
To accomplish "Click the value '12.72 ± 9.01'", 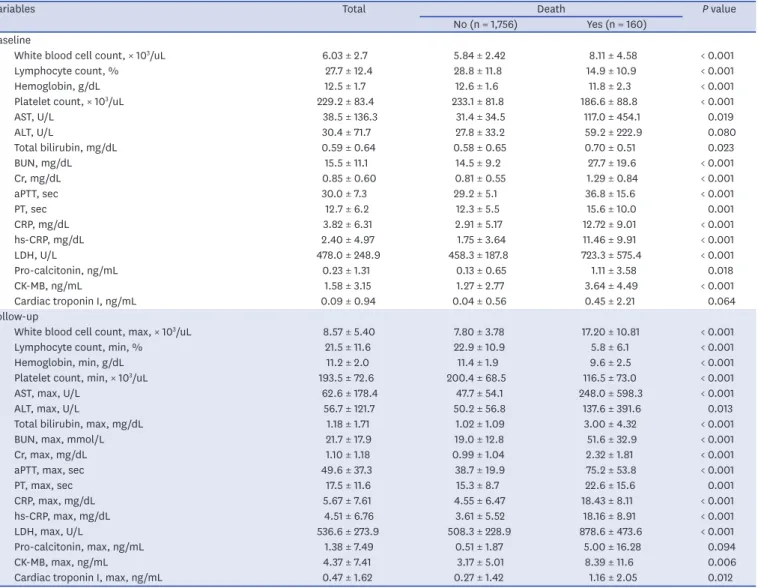I will click(x=609, y=225).
